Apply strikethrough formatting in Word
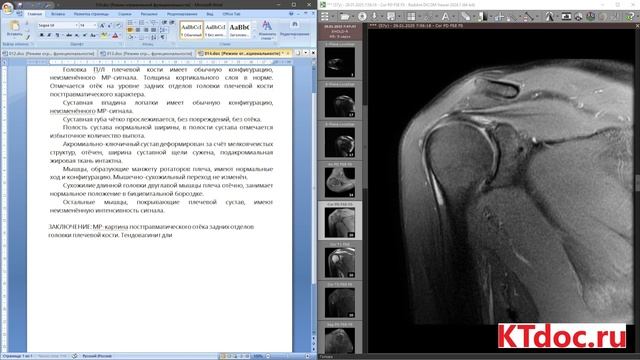 point(69,36)
